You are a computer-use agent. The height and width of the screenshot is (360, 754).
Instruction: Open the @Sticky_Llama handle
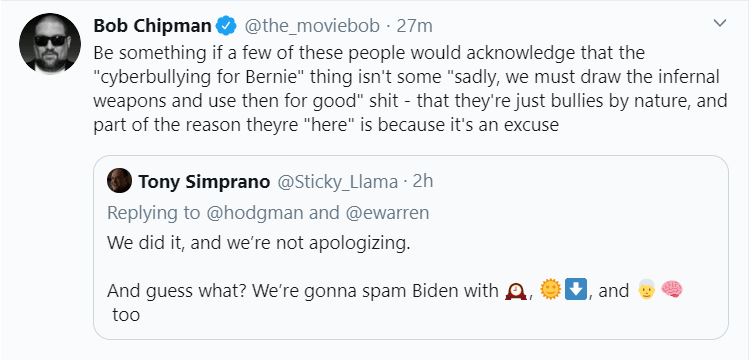(338, 182)
